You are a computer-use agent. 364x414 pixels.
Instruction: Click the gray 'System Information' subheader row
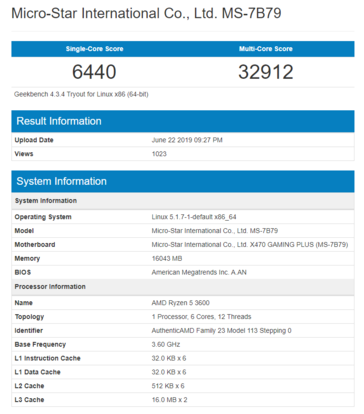pos(183,201)
